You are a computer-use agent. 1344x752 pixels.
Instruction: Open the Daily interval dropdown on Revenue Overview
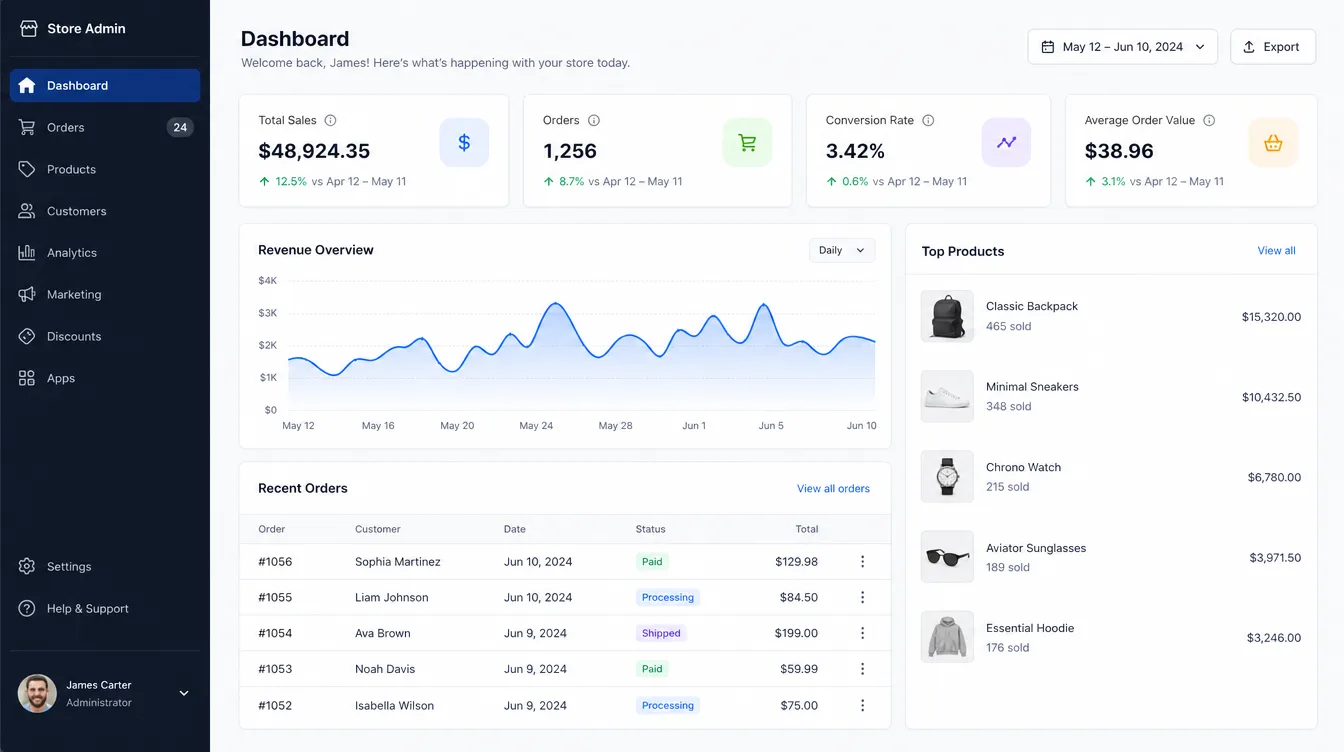[842, 250]
